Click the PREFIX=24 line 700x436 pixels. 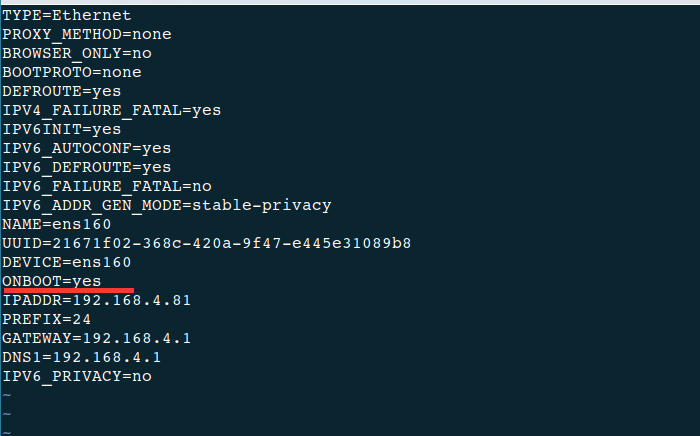47,319
